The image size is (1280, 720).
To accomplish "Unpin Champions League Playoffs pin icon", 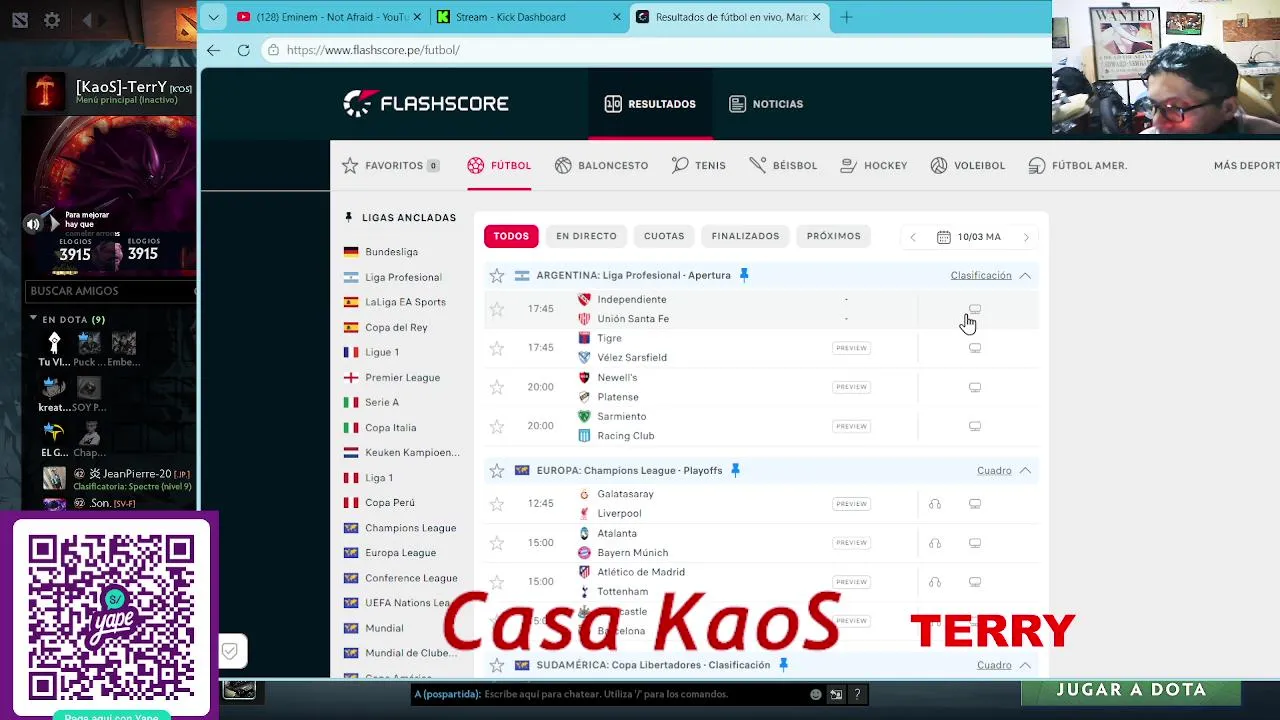I will (x=735, y=470).
